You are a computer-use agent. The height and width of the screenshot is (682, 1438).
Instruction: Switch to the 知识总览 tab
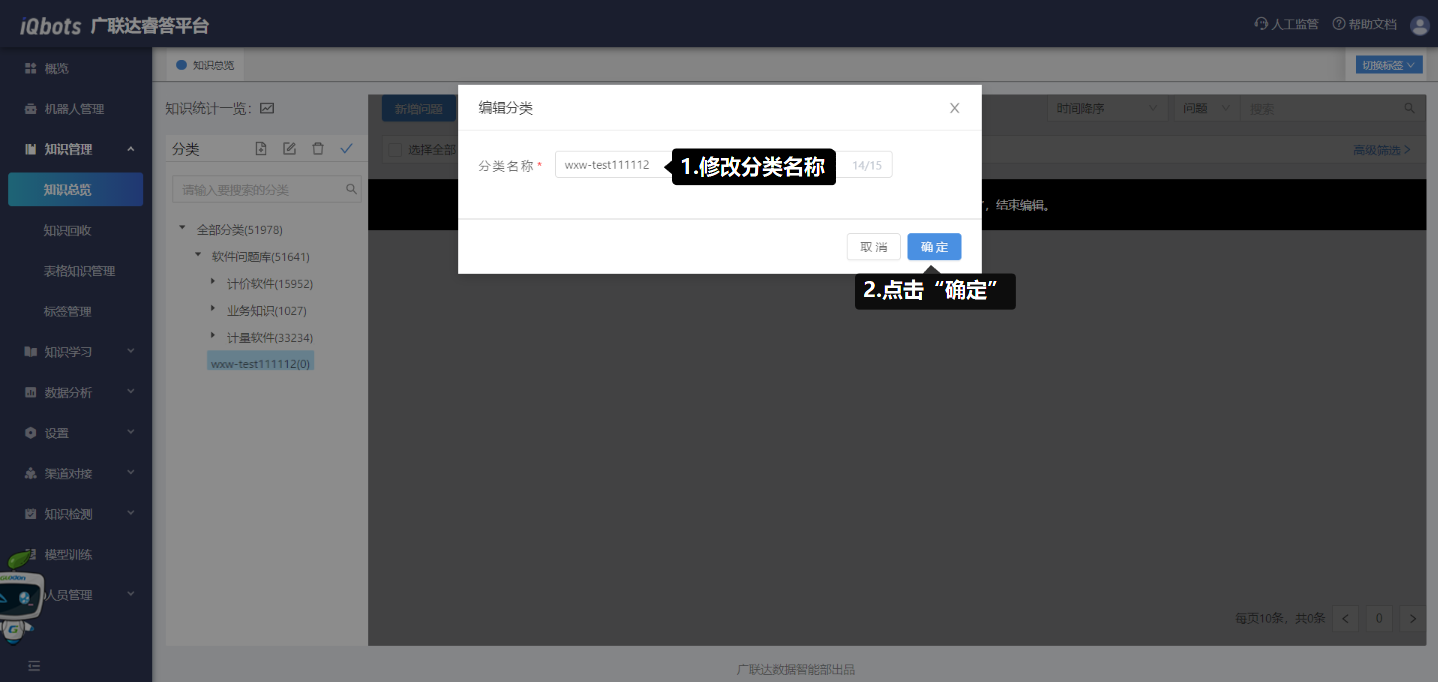(206, 65)
